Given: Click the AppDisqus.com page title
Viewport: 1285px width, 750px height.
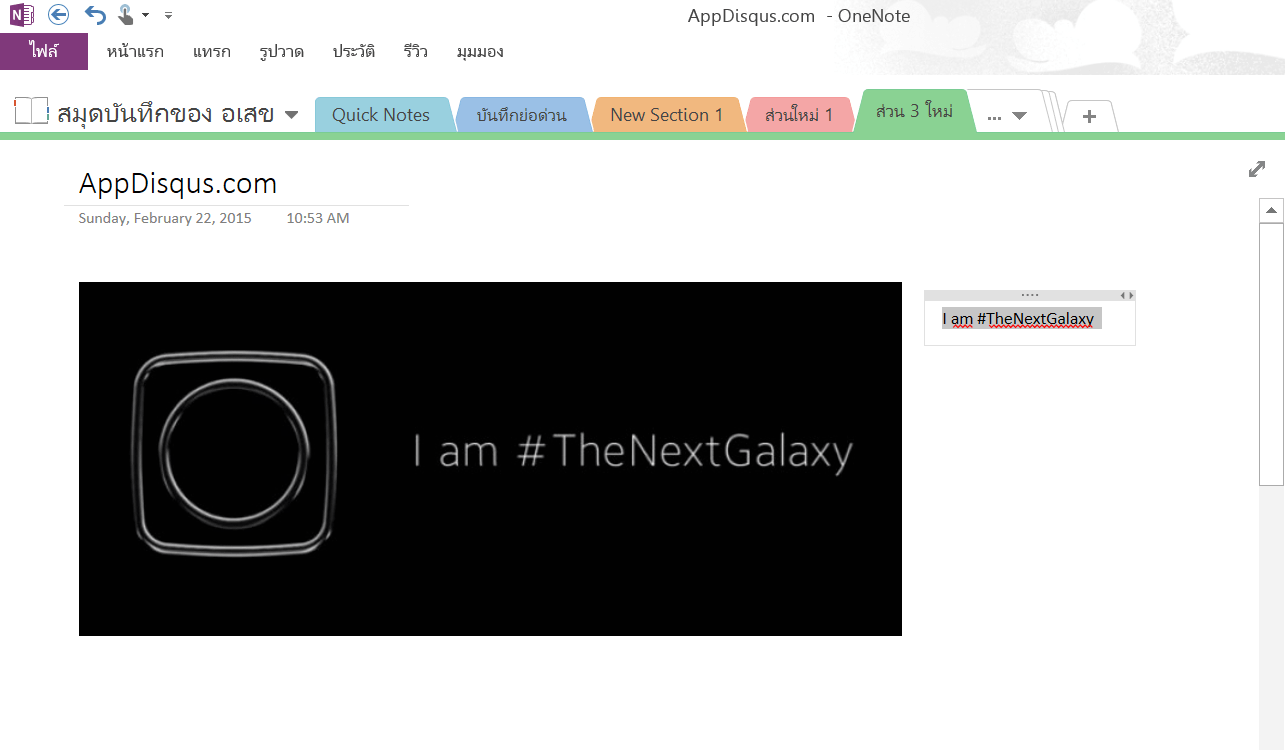Looking at the screenshot, I should pyautogui.click(x=178, y=184).
